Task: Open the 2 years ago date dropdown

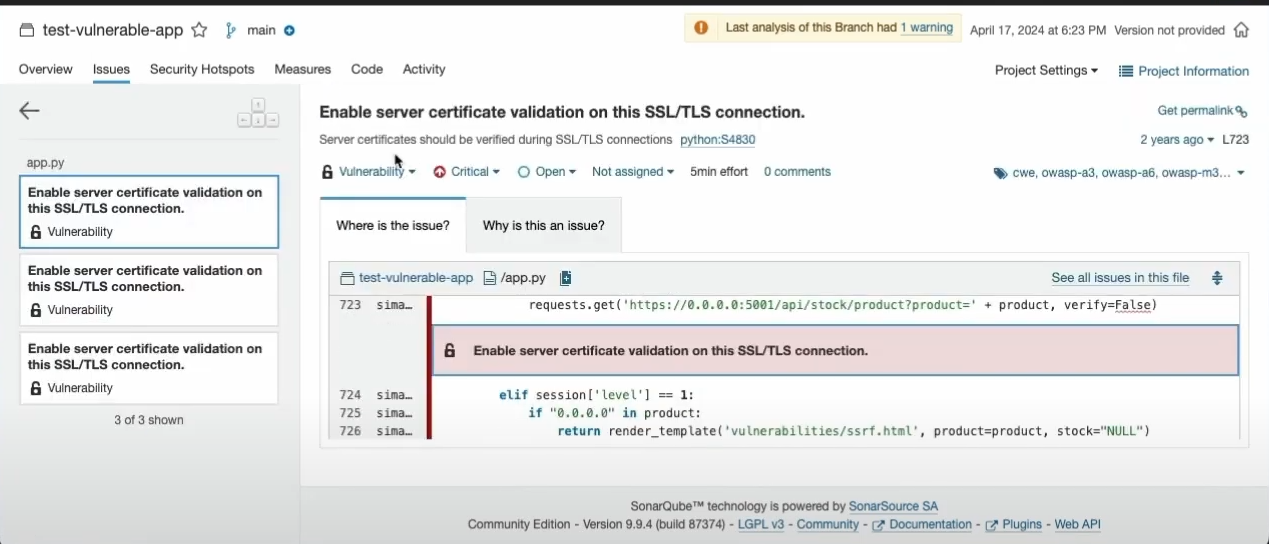Action: coord(1178,140)
